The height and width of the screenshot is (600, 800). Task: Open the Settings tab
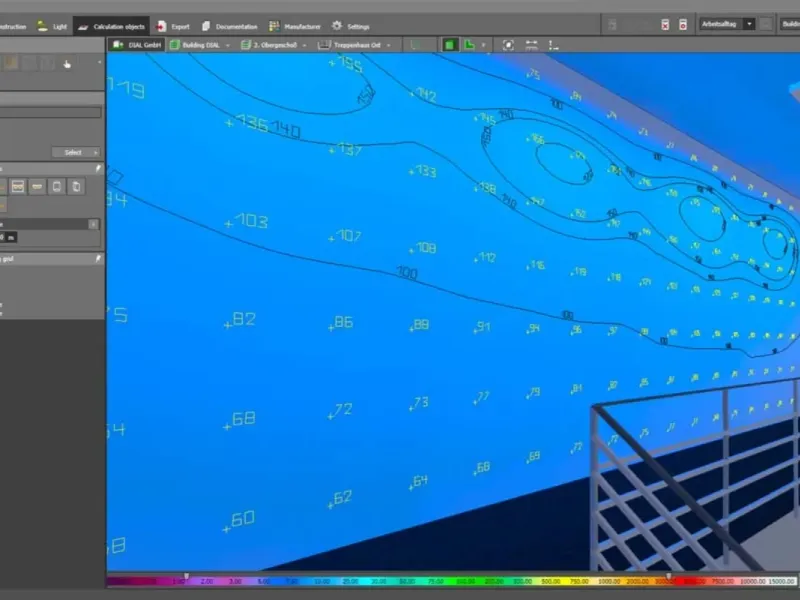351,27
